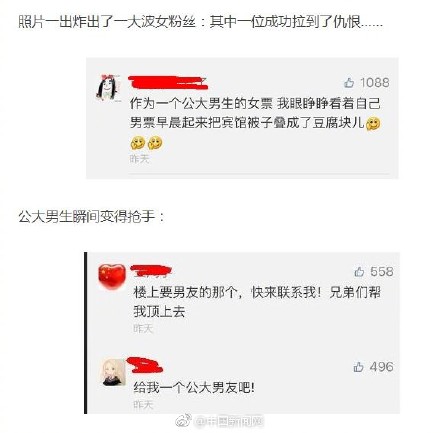
Task: Click the comment text 给我一个公大男友吧!
Action: pyautogui.click(x=194, y=387)
